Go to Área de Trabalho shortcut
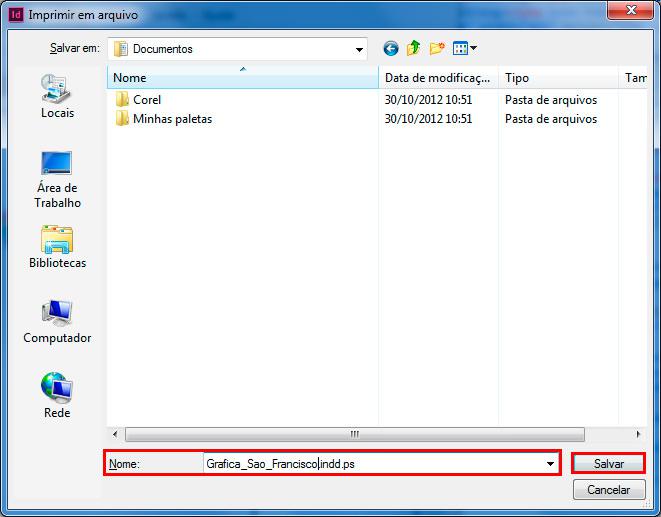Viewport: 661px width, 517px height. click(57, 180)
